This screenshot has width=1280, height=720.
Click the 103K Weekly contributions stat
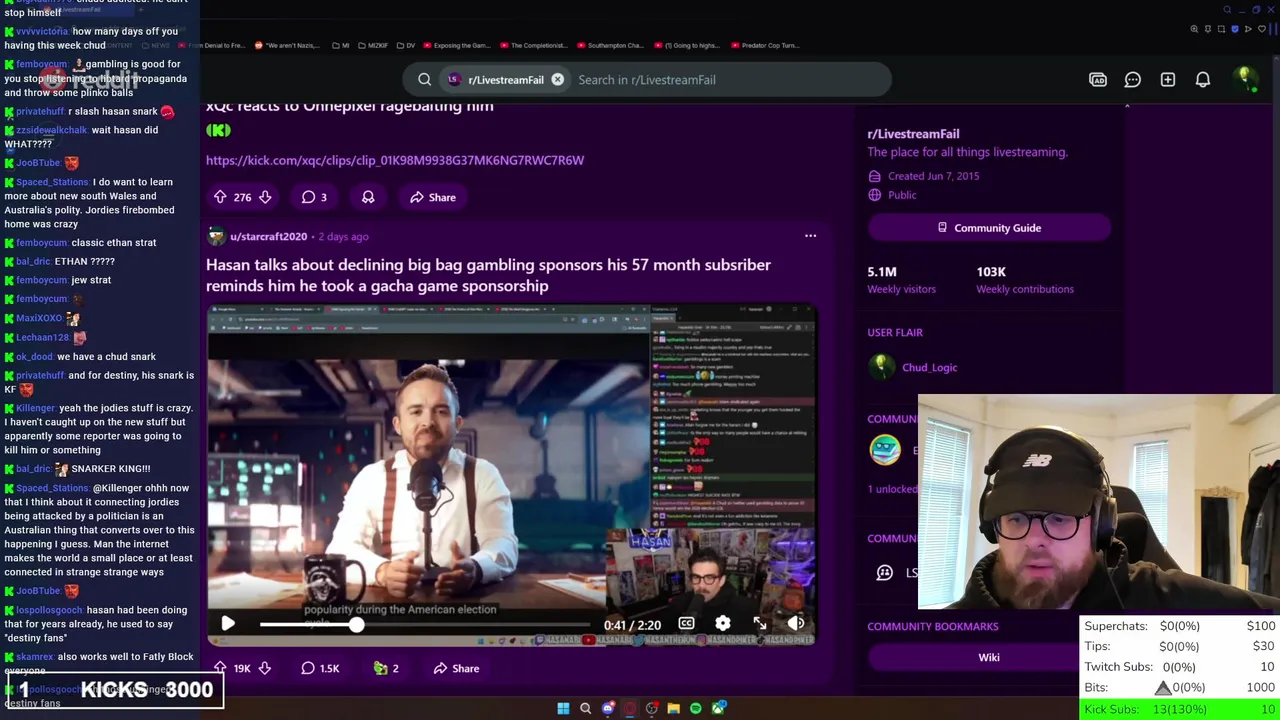coord(1025,279)
